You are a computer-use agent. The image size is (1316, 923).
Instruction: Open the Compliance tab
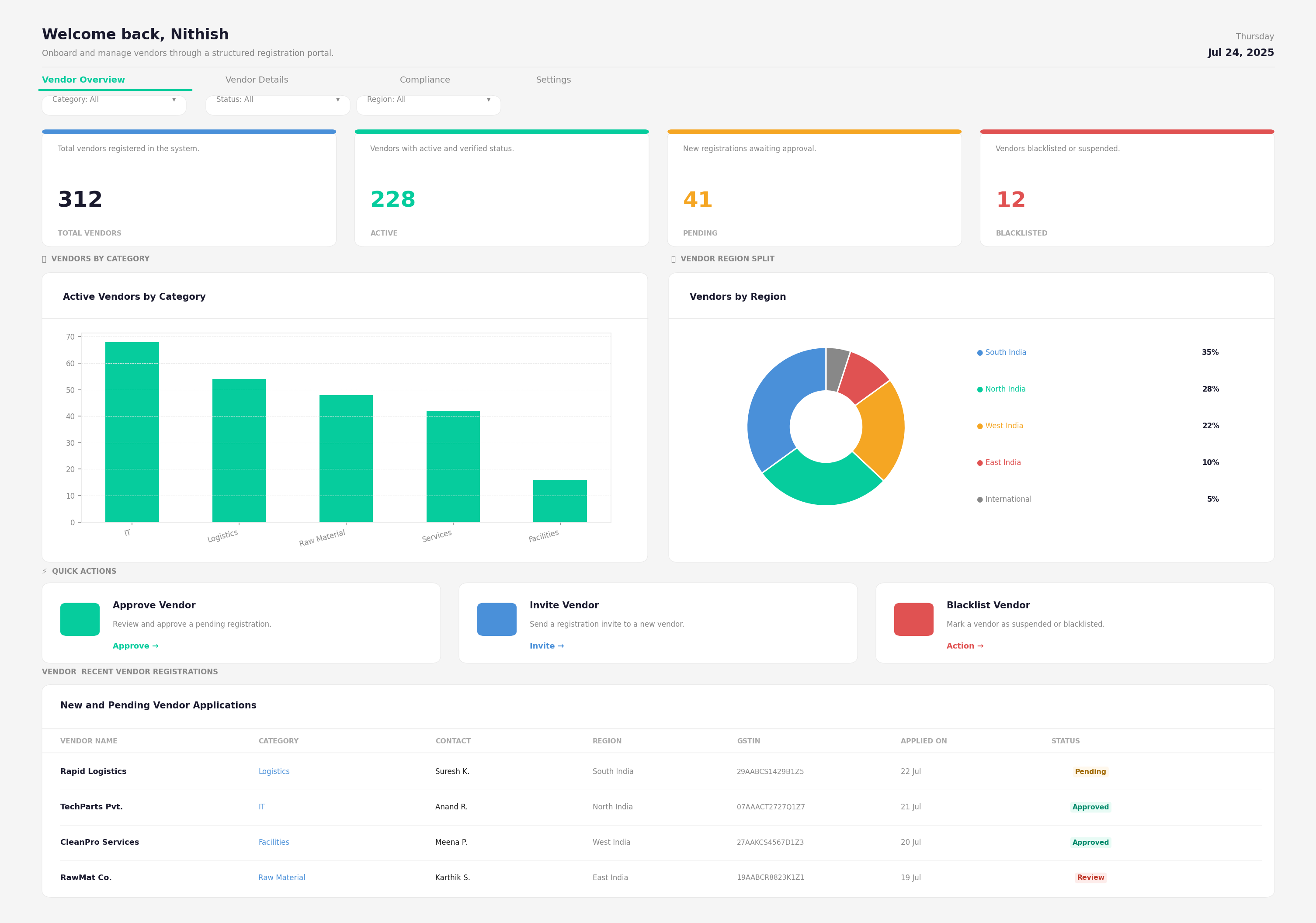425,80
